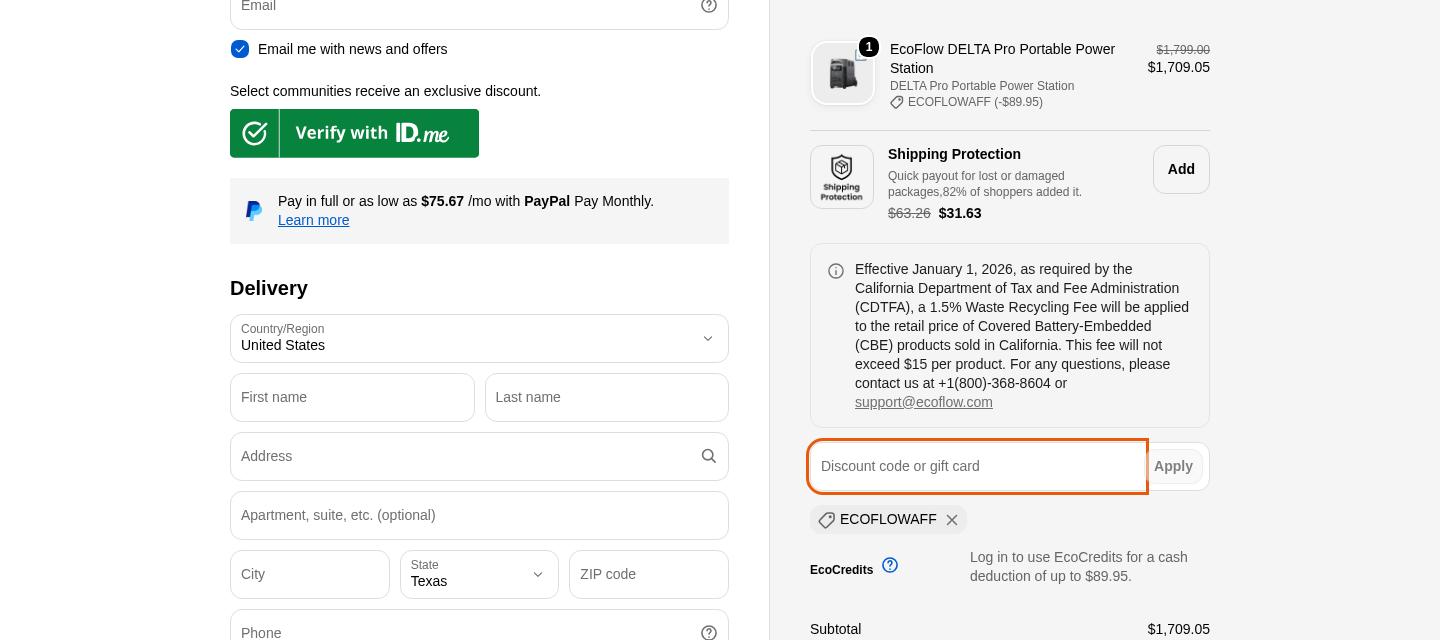Click into the Address field
Viewport: 1440px width, 640px height.
pos(479,457)
